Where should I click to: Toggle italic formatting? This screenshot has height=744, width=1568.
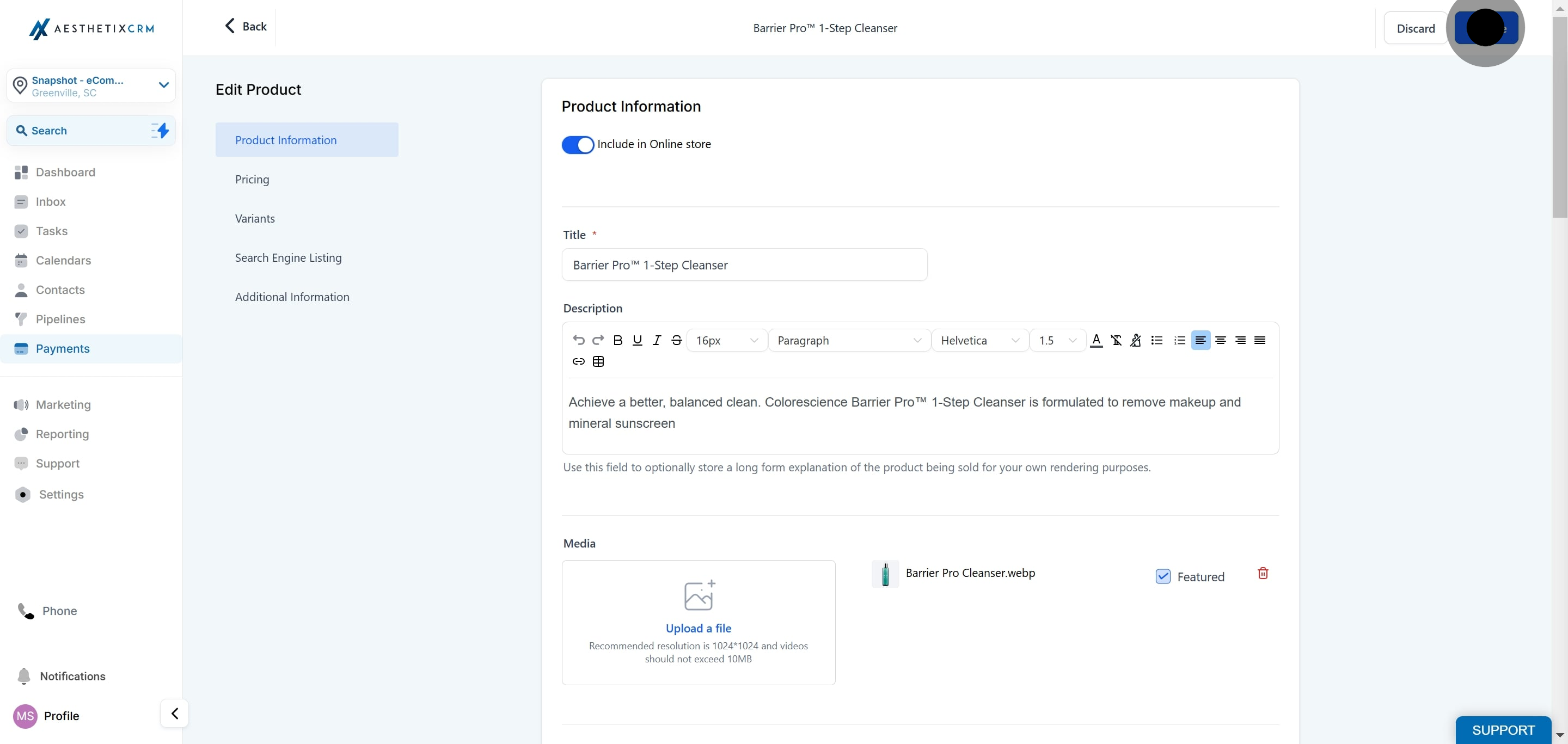[x=657, y=340]
